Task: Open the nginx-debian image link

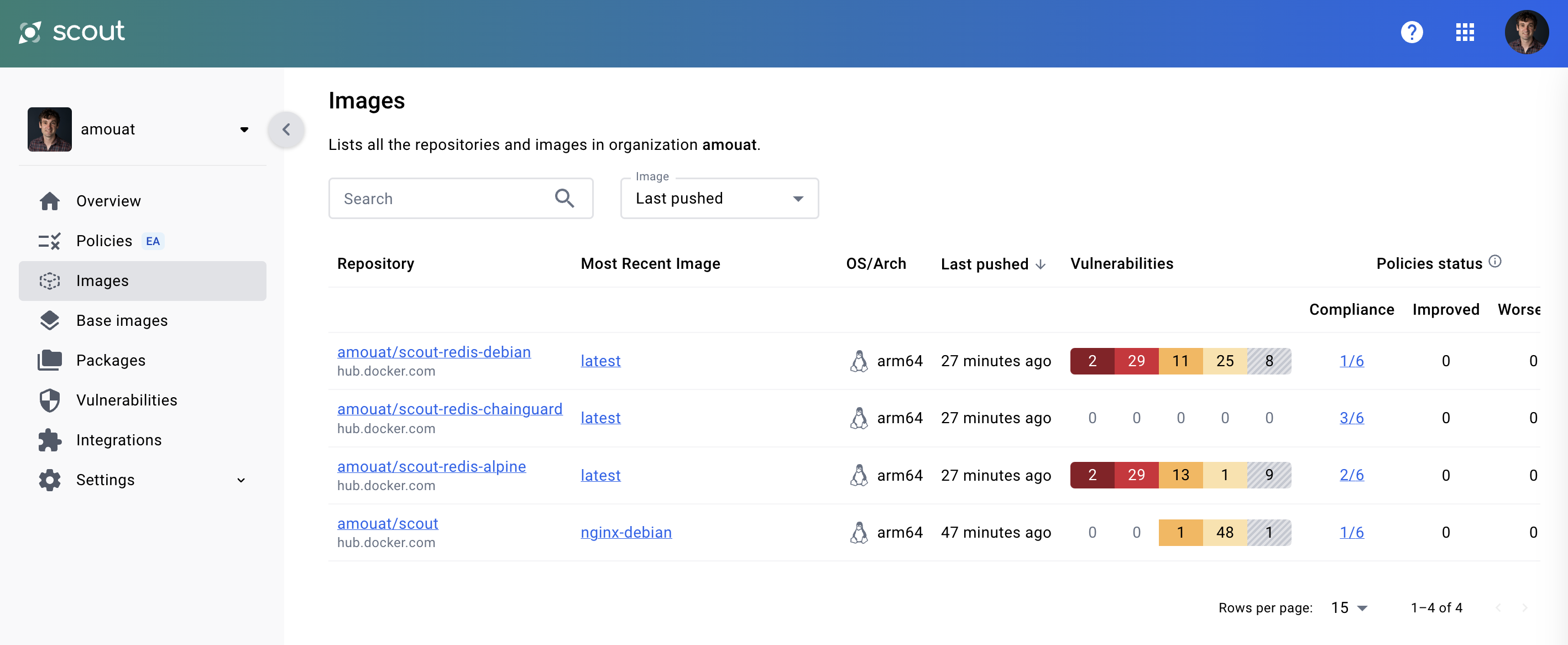Action: [626, 532]
